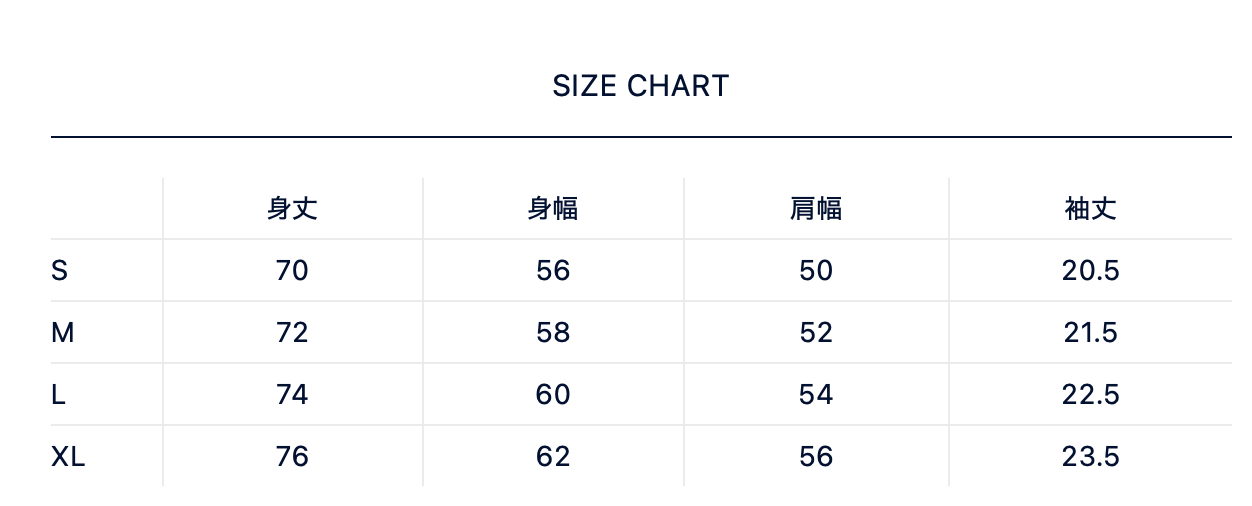Click the SIZE CHART heading
The height and width of the screenshot is (506, 1252).
click(x=640, y=86)
